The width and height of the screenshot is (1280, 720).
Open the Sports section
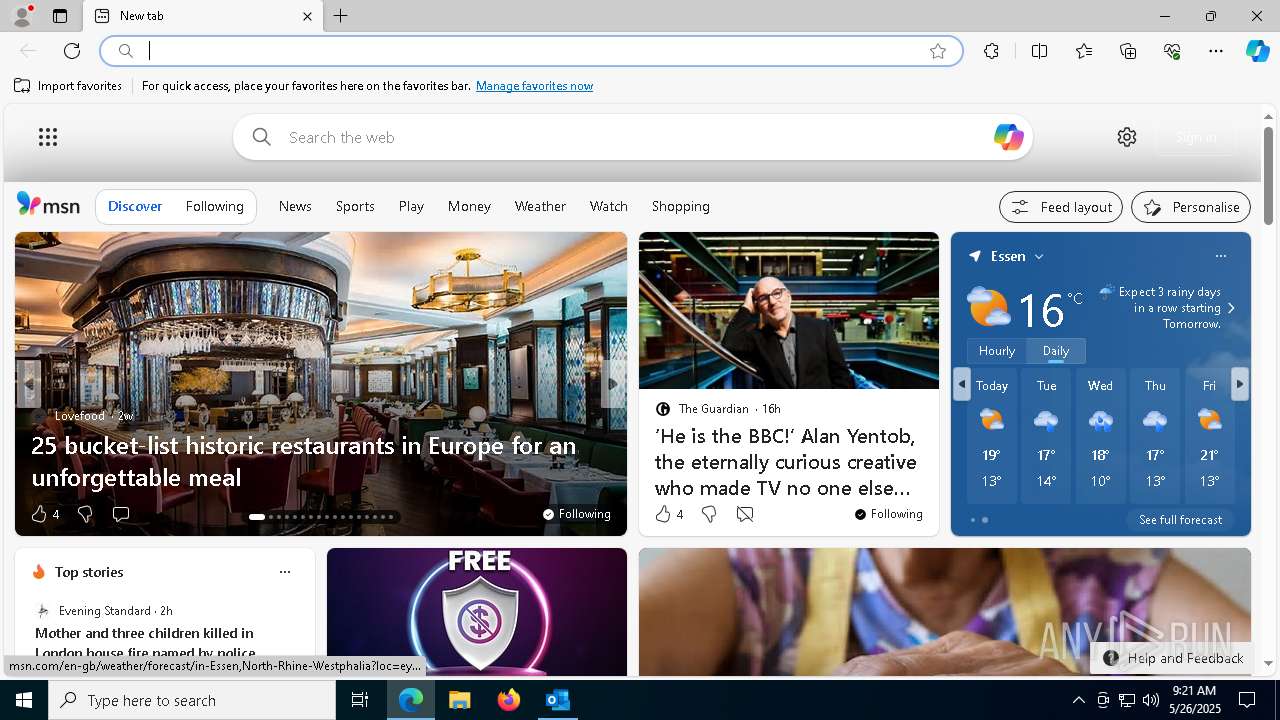point(355,206)
